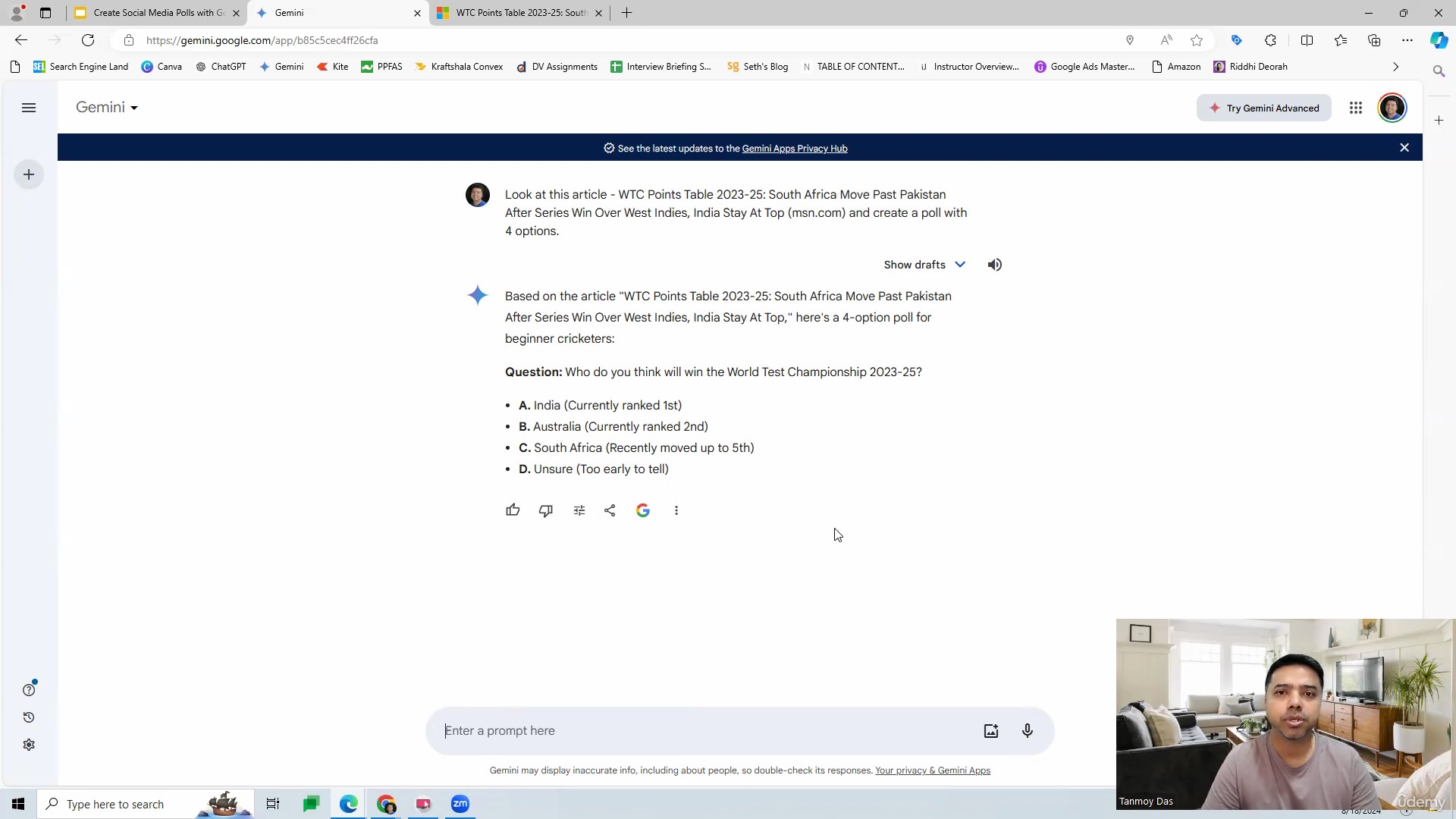Dismiss the privacy hub banner
The image size is (1456, 819).
pyautogui.click(x=1404, y=148)
